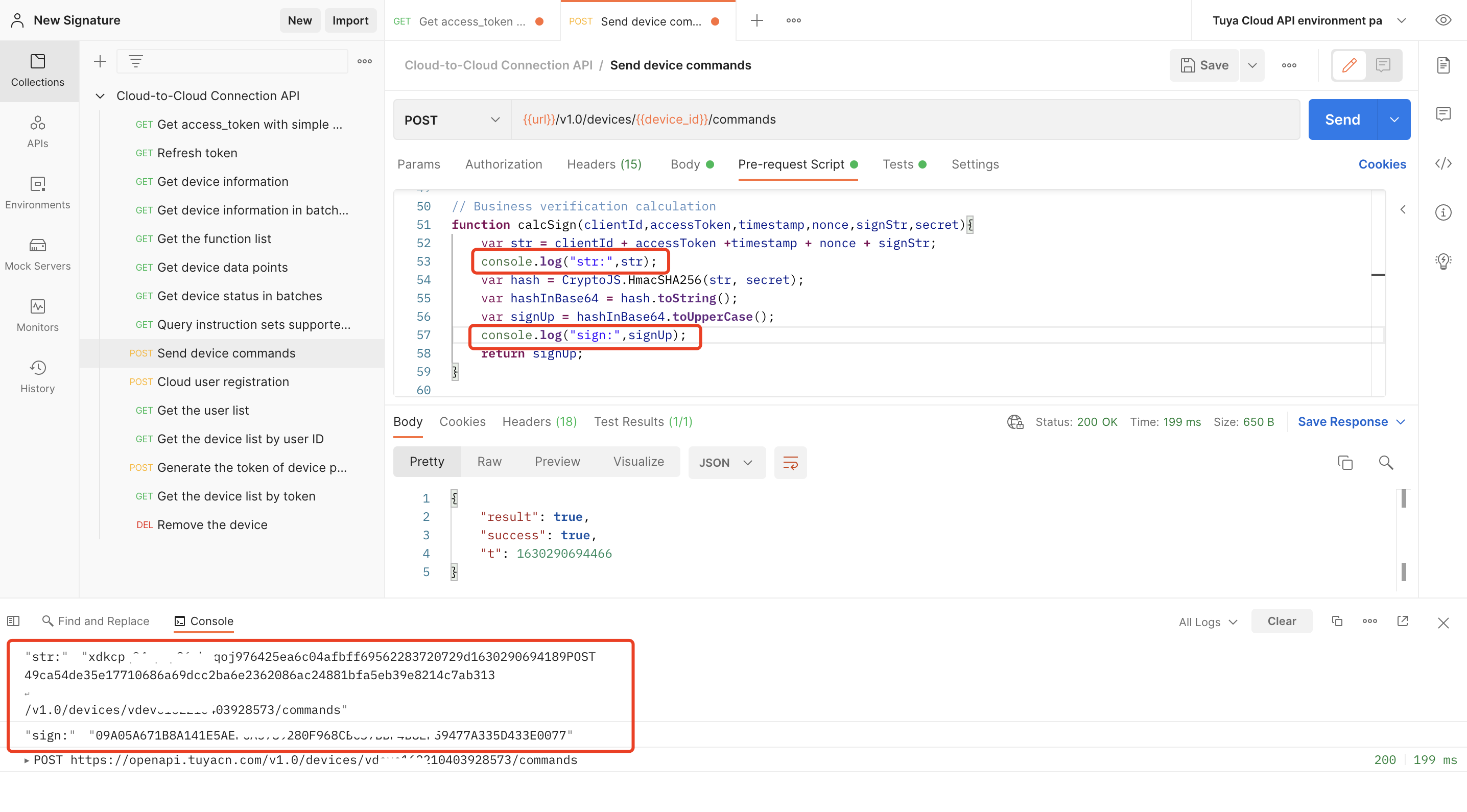
Task: Click the collections filter search field
Action: [232, 61]
